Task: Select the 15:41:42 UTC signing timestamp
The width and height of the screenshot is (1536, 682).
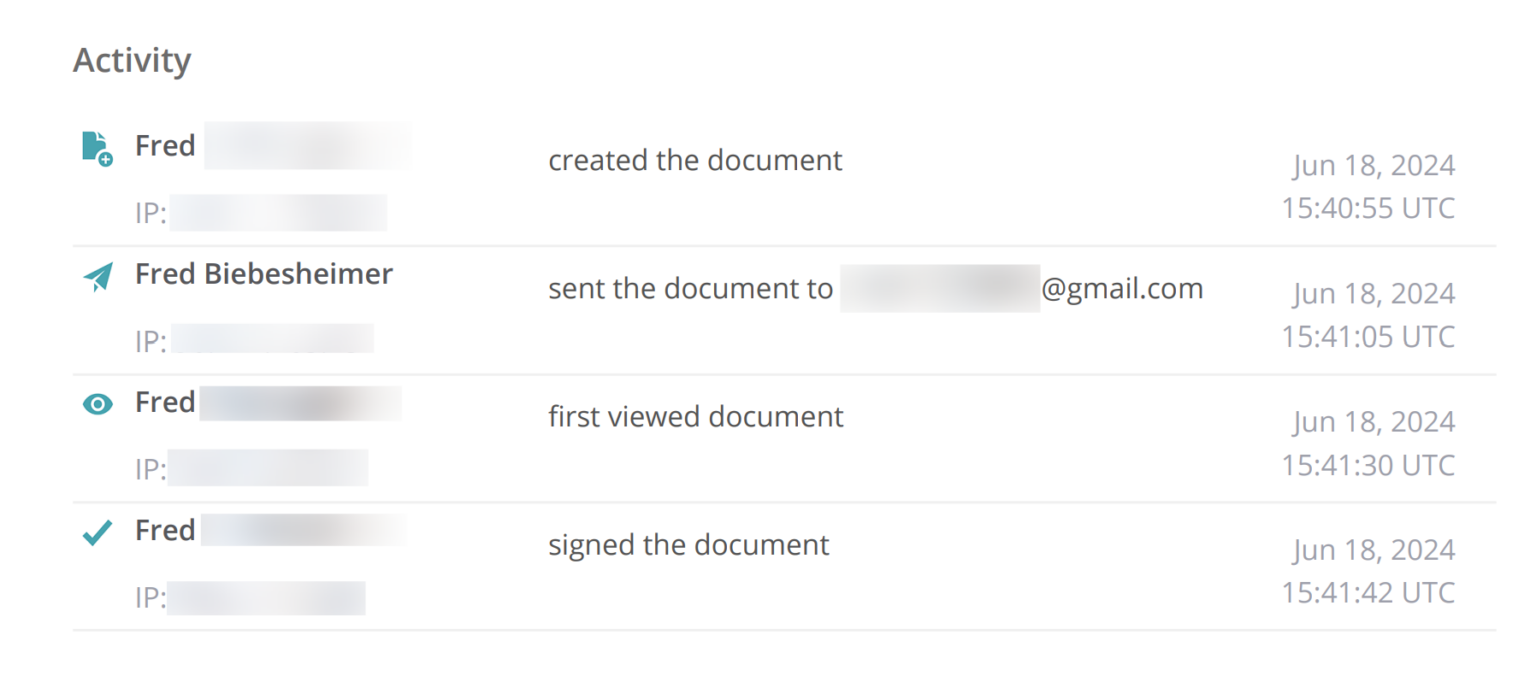Action: click(1370, 592)
